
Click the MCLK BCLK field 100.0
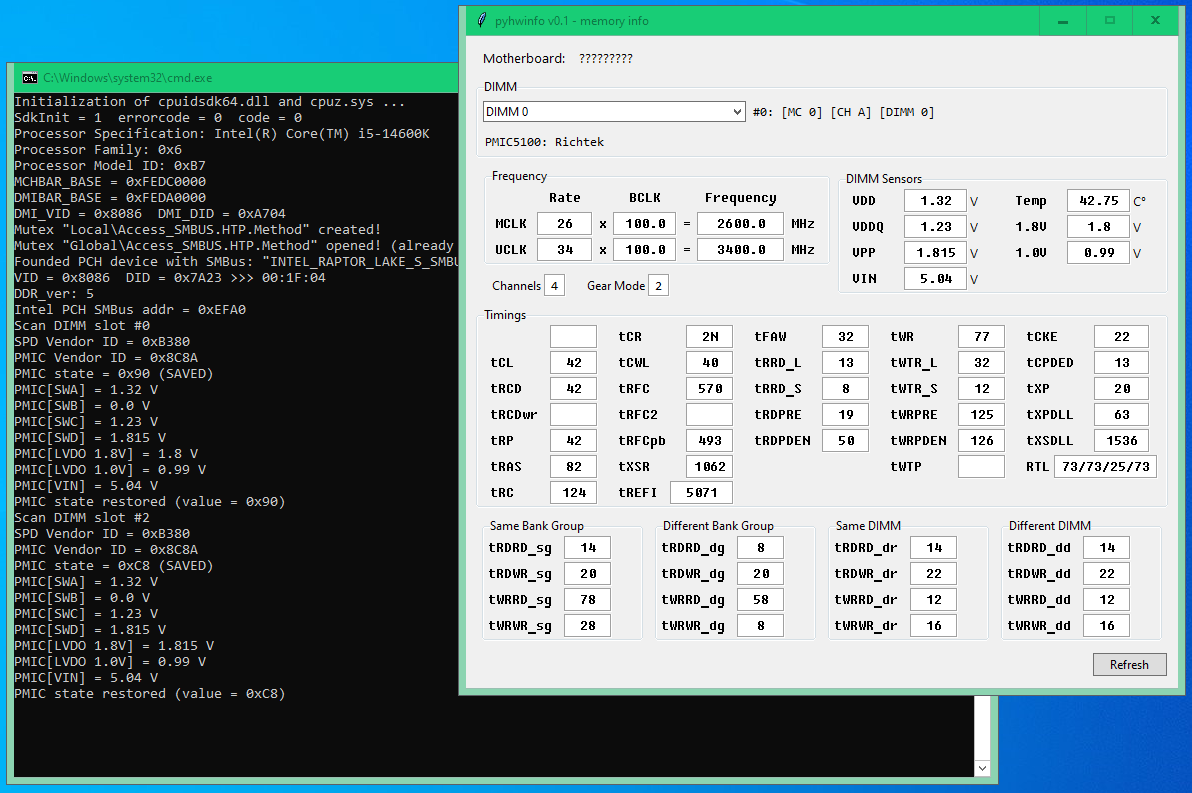645,224
